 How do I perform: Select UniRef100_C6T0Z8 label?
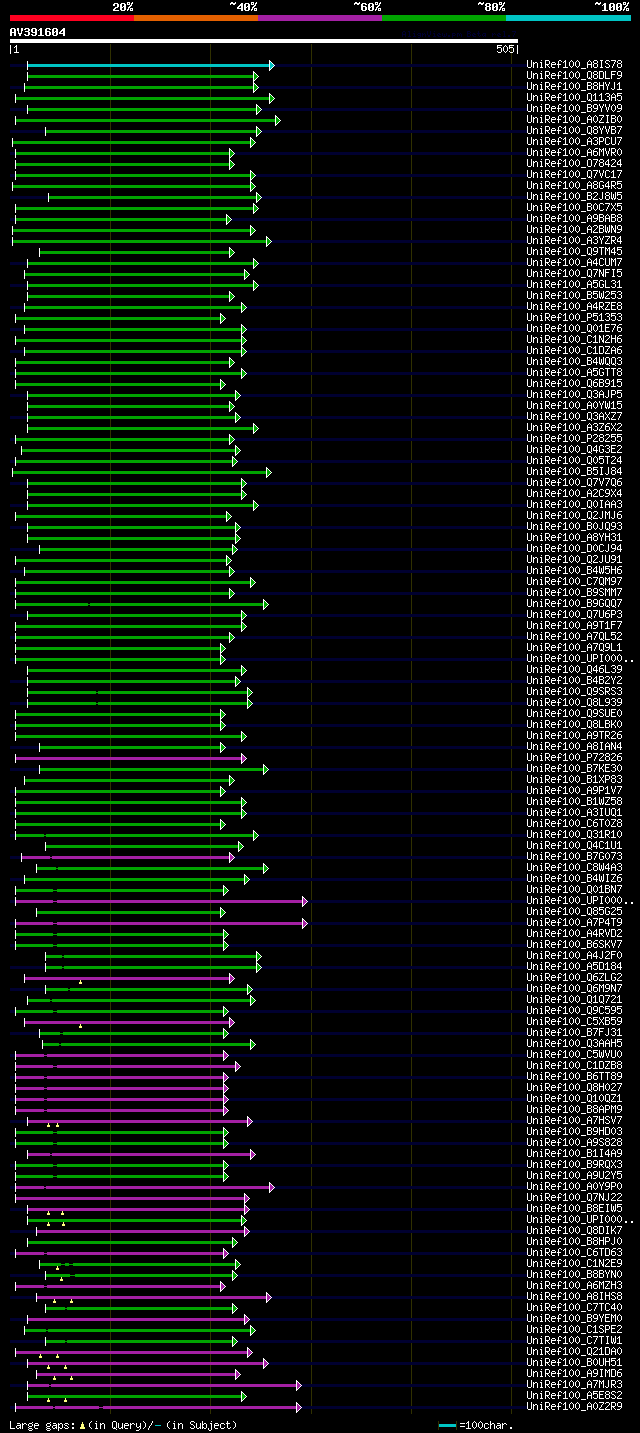574,824
